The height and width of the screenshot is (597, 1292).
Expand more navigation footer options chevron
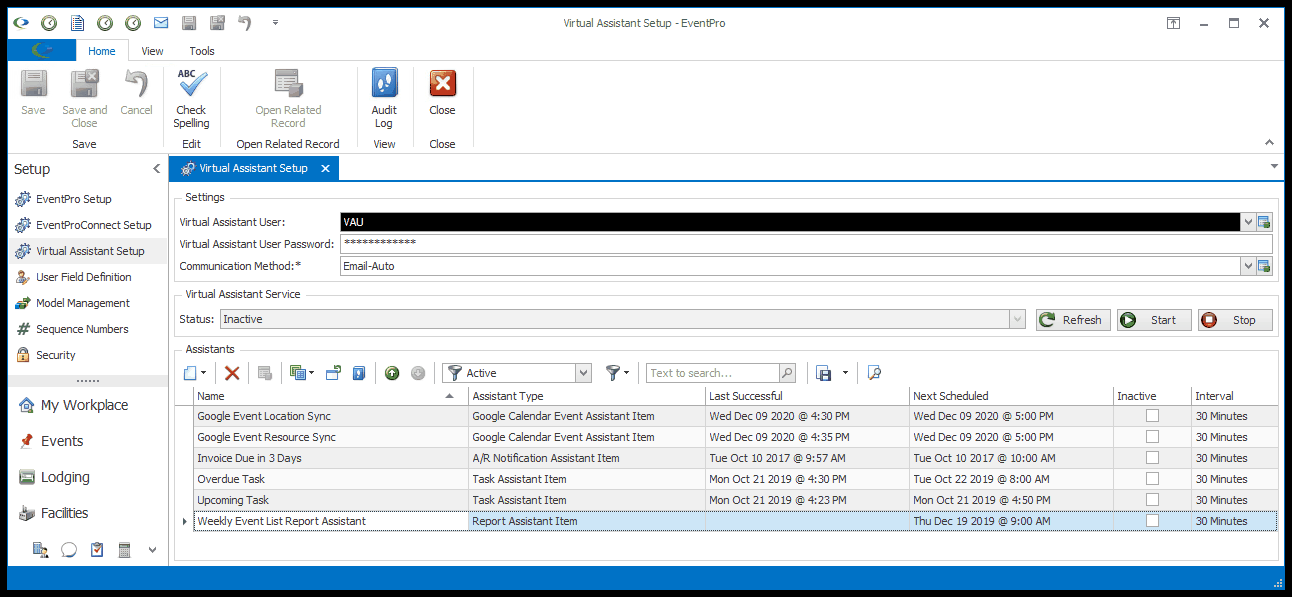152,549
